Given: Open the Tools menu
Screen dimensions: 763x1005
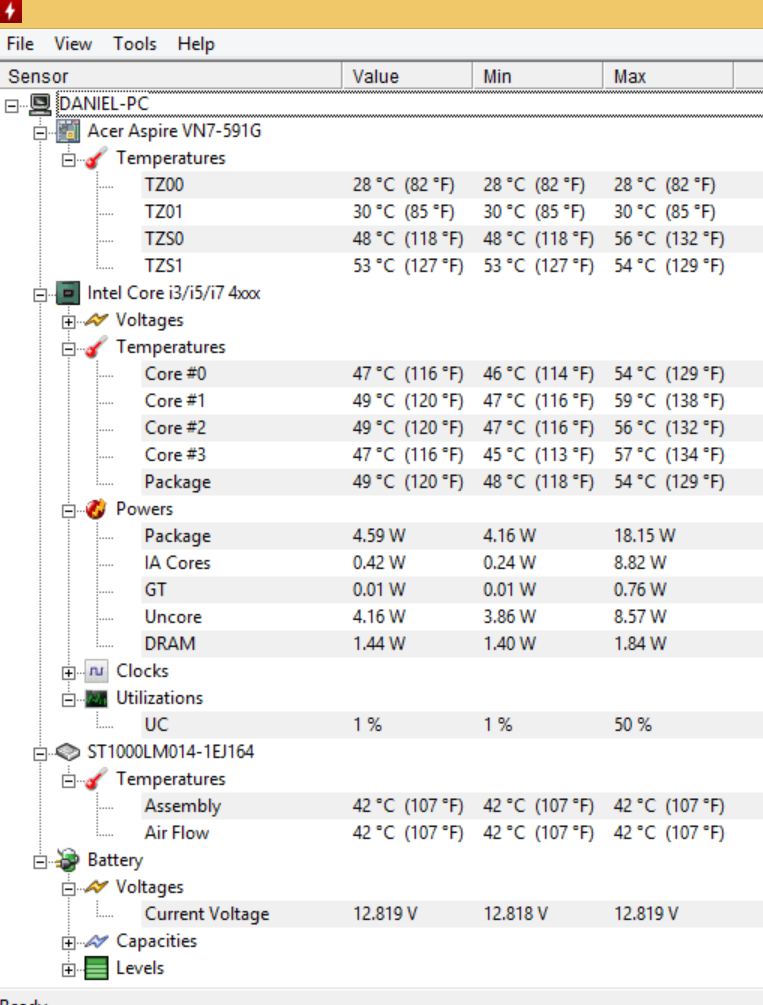Looking at the screenshot, I should (x=134, y=44).
